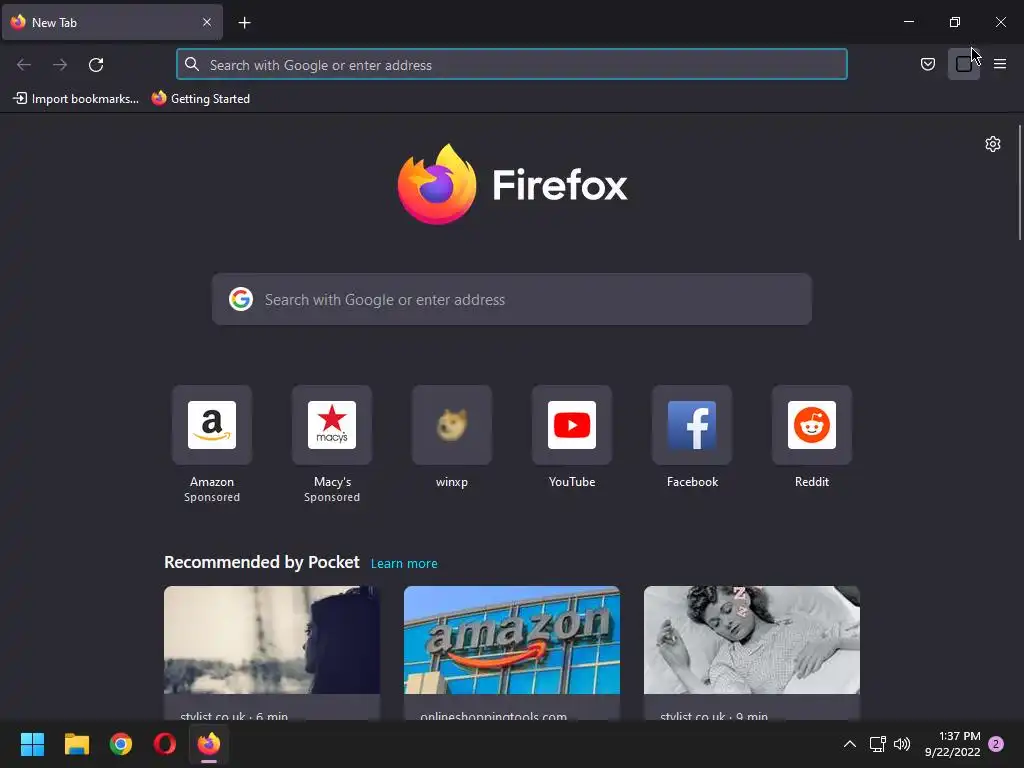Expand hidden system tray icons chevron

(850, 744)
